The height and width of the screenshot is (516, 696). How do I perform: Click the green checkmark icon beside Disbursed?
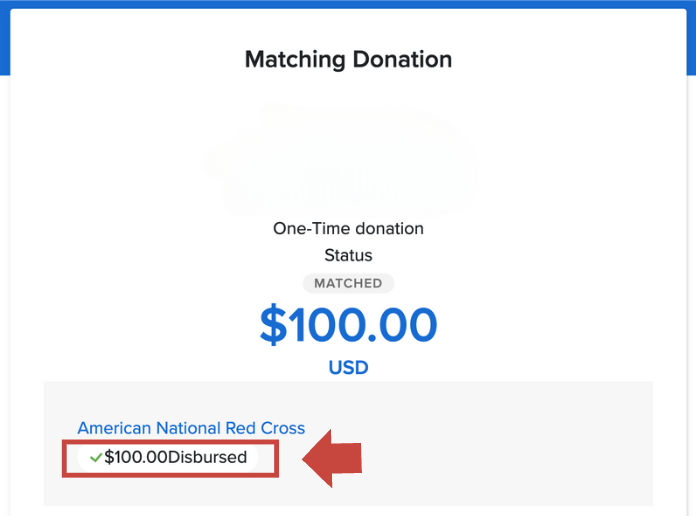95,458
